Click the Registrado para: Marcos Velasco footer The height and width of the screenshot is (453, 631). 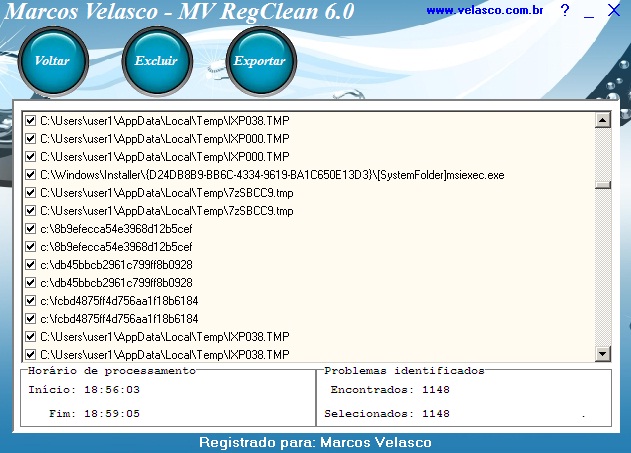[316, 443]
